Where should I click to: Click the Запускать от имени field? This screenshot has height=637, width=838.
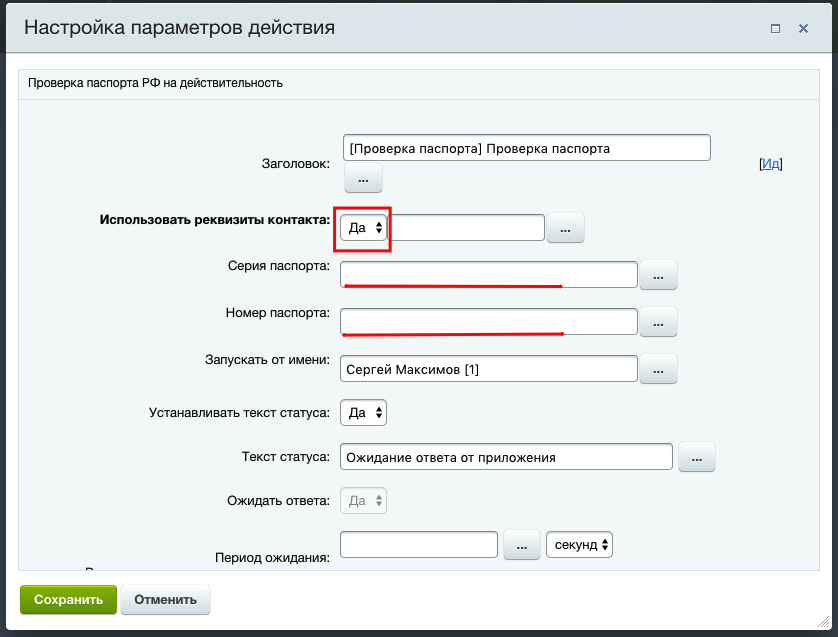[488, 369]
